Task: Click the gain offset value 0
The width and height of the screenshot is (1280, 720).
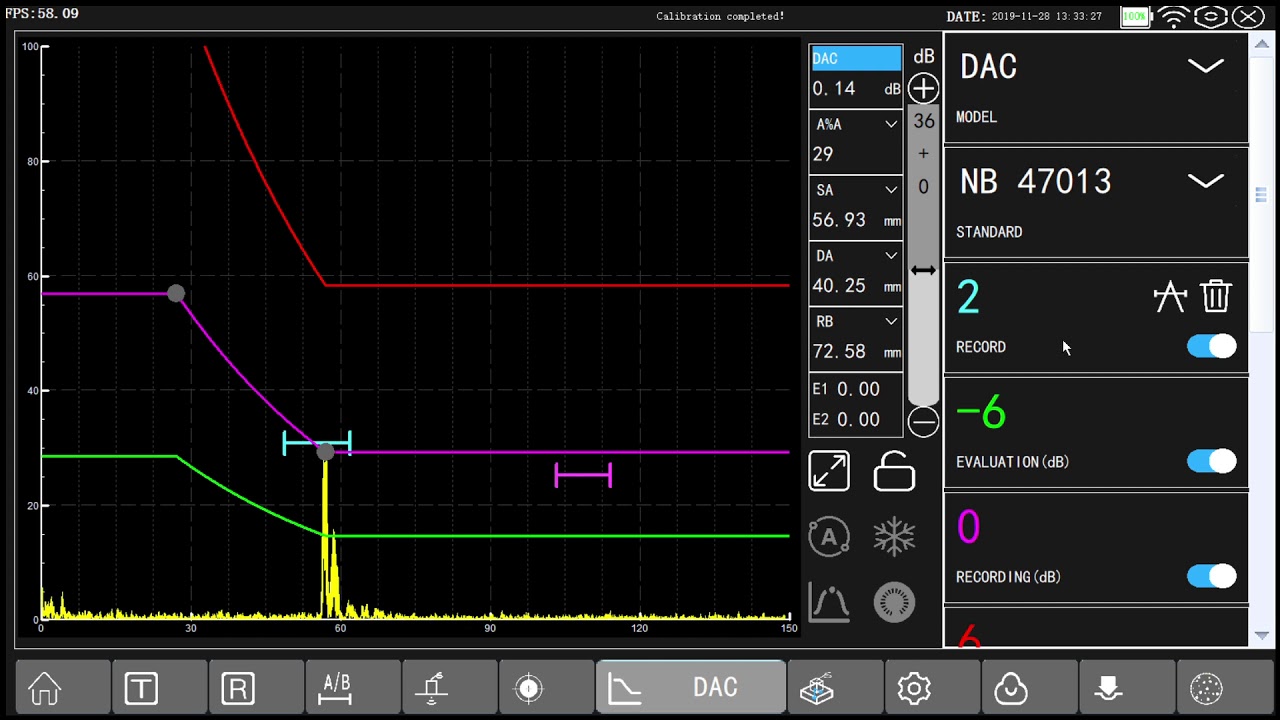Action: 923,187
